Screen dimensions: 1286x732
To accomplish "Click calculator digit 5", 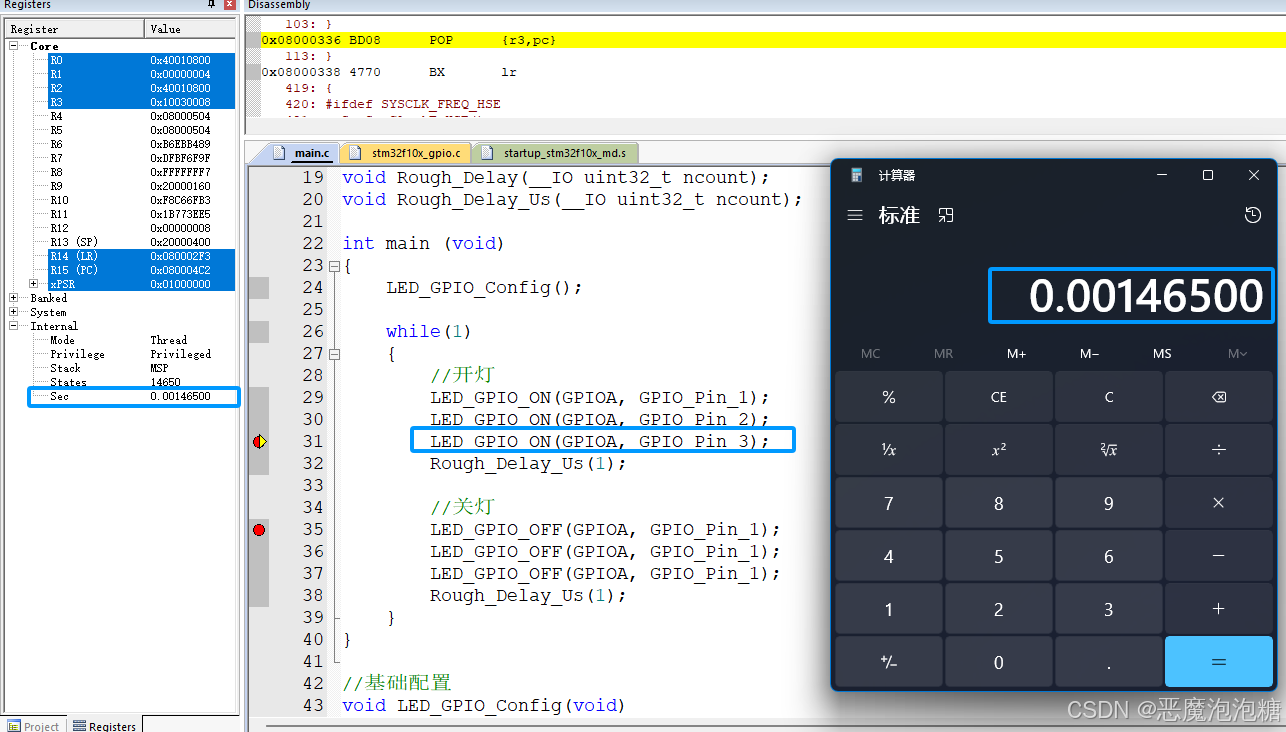I will click(998, 556).
